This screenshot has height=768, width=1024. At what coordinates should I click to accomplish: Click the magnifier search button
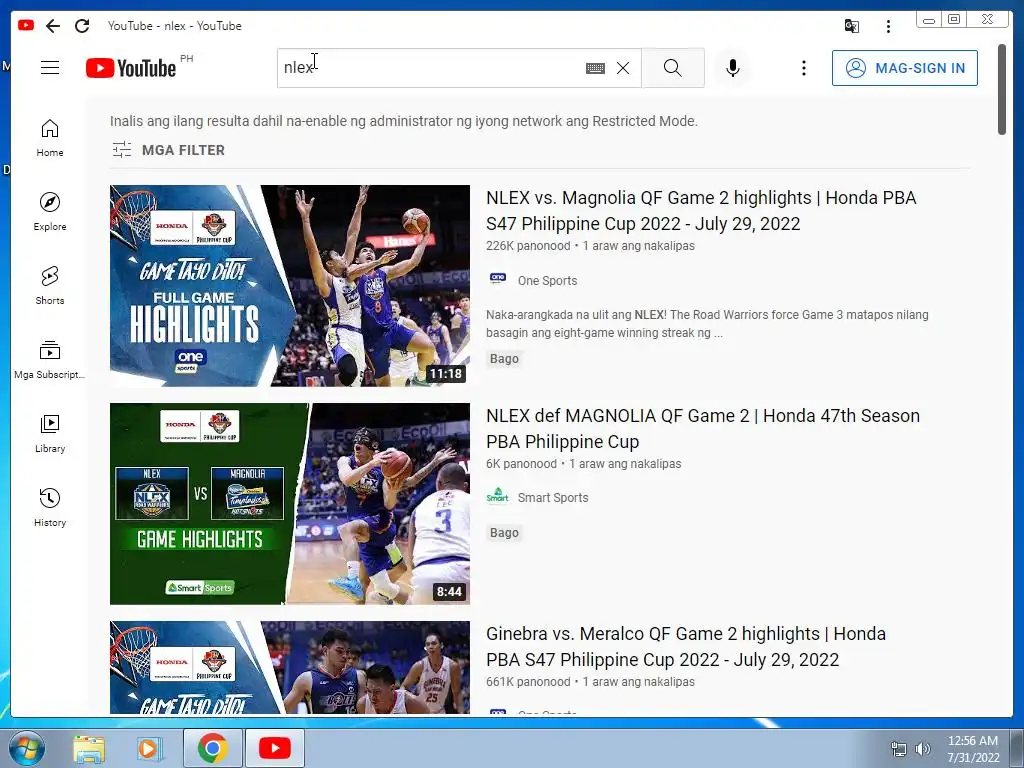coord(673,68)
